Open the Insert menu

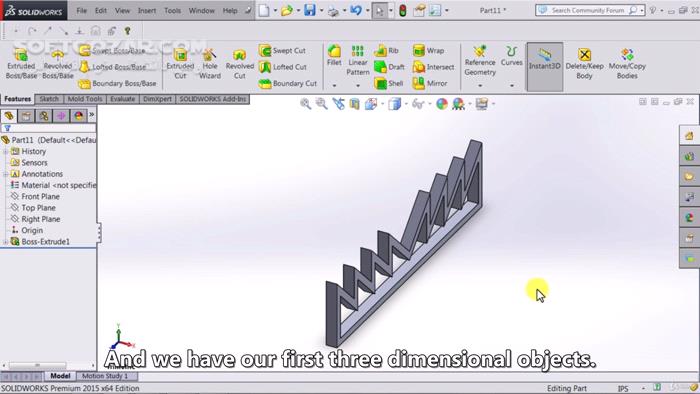point(146,10)
